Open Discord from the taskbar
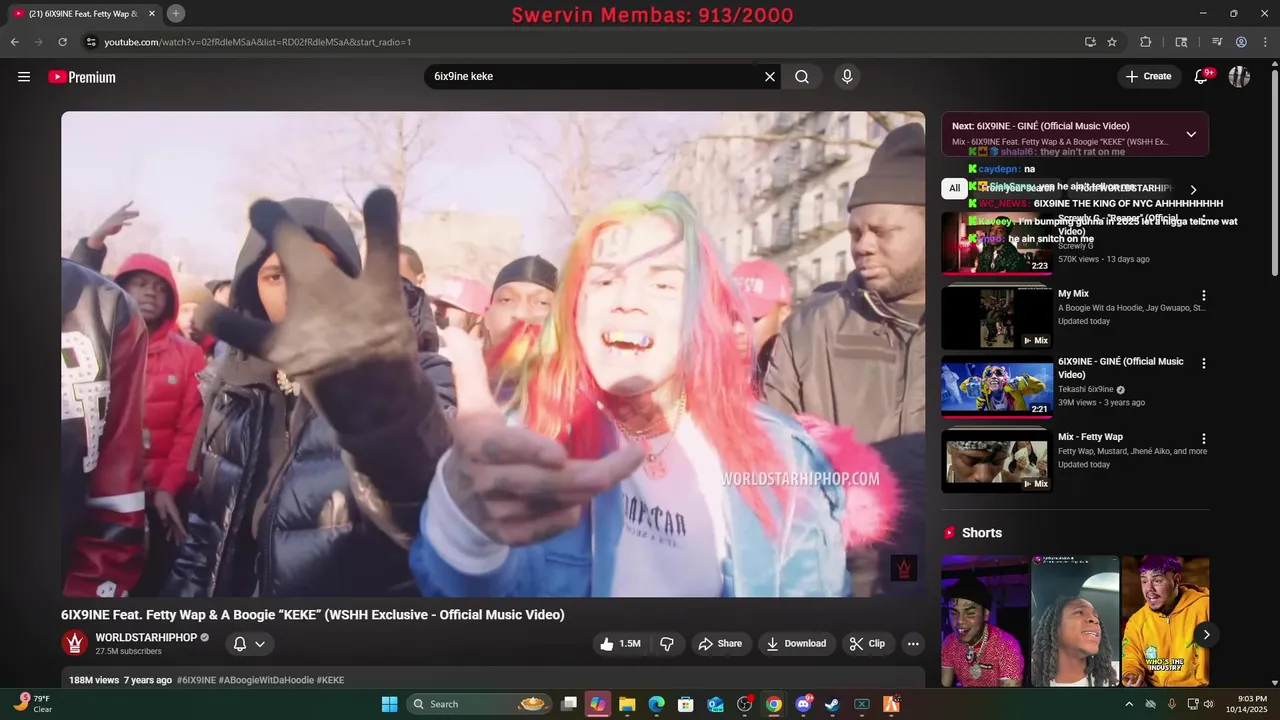The height and width of the screenshot is (720, 1280). point(803,704)
